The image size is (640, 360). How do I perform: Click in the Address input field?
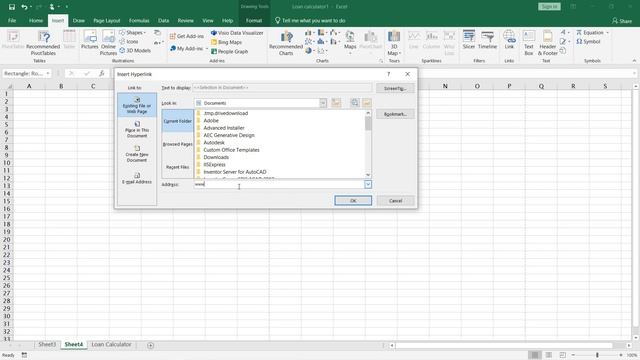click(x=279, y=184)
